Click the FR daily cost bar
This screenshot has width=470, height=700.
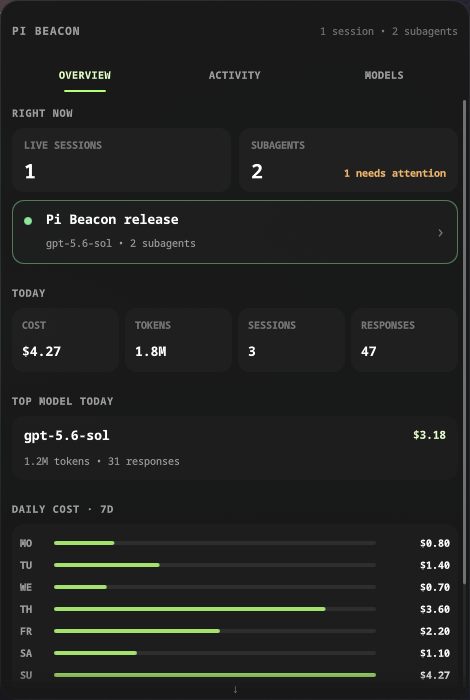tap(215, 631)
